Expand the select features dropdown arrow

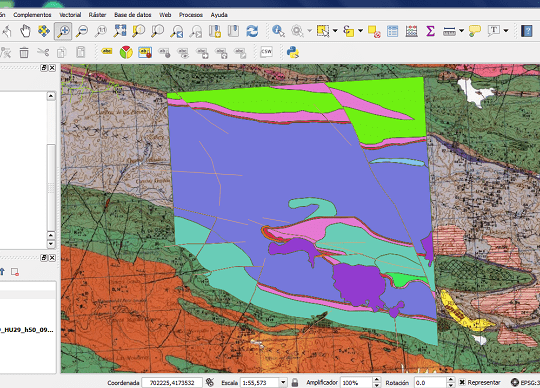coord(335,31)
